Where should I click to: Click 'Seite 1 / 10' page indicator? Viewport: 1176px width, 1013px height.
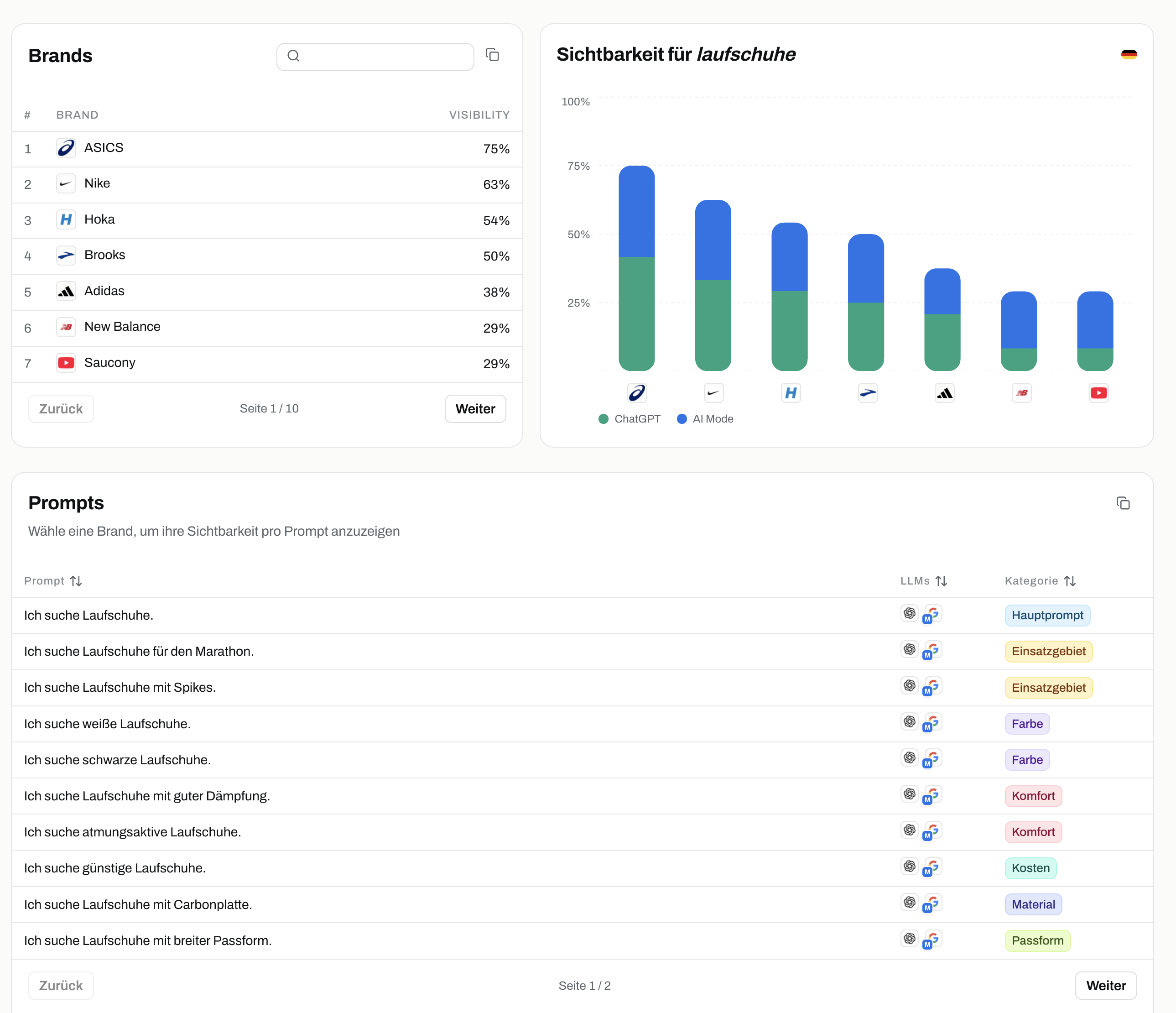tap(269, 409)
